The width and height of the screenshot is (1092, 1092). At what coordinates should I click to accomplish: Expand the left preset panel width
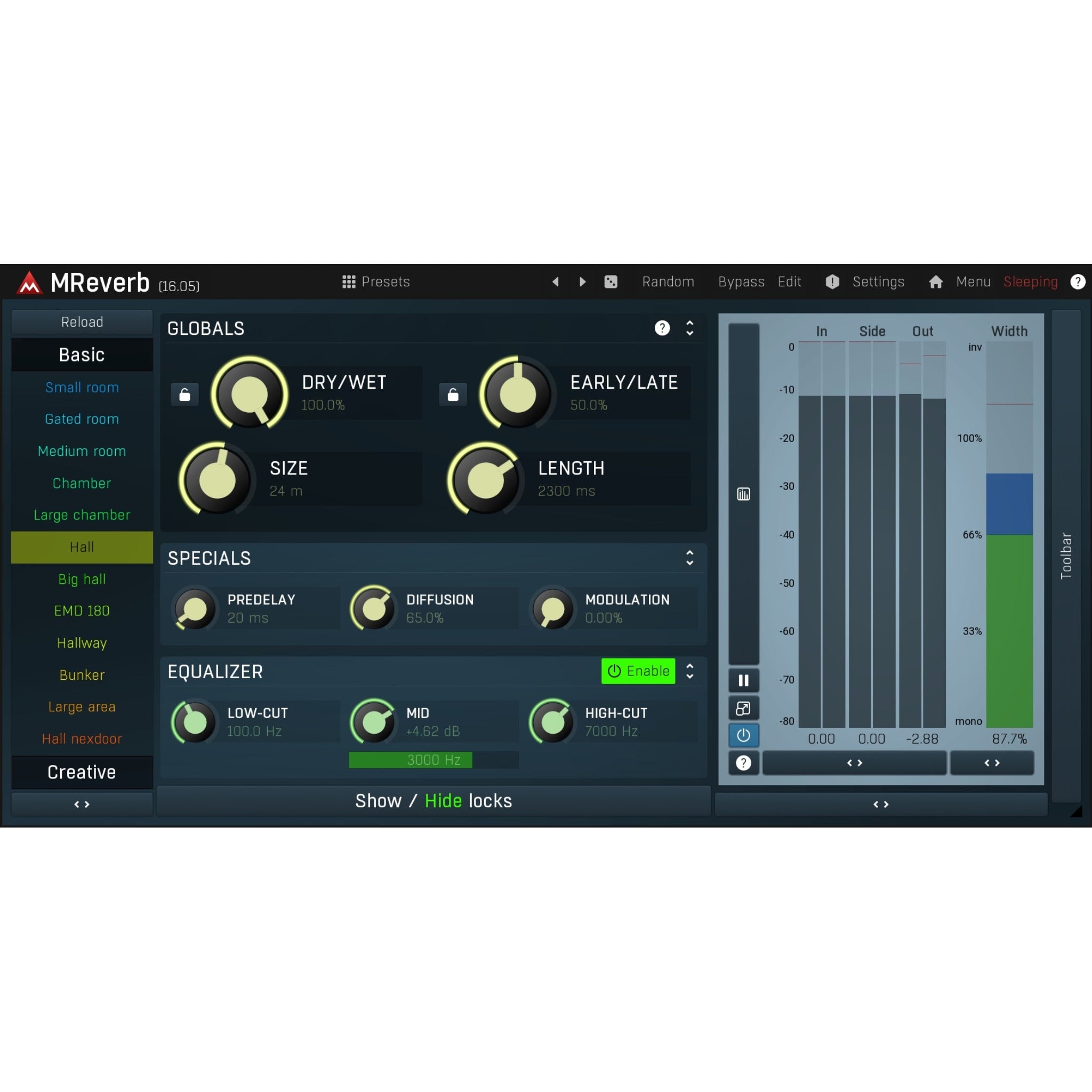pyautogui.click(x=82, y=804)
